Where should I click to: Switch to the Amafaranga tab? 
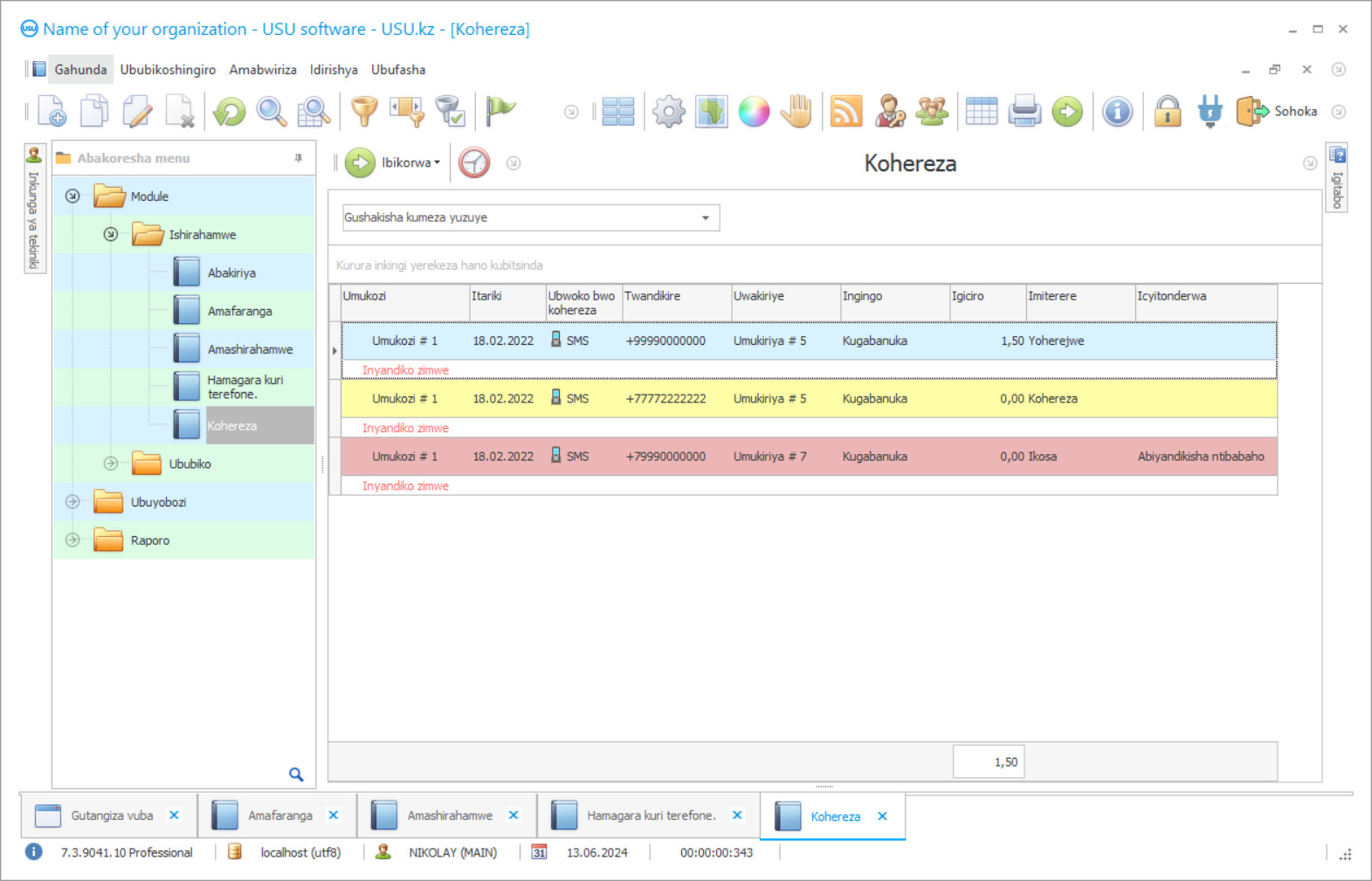pos(279,816)
